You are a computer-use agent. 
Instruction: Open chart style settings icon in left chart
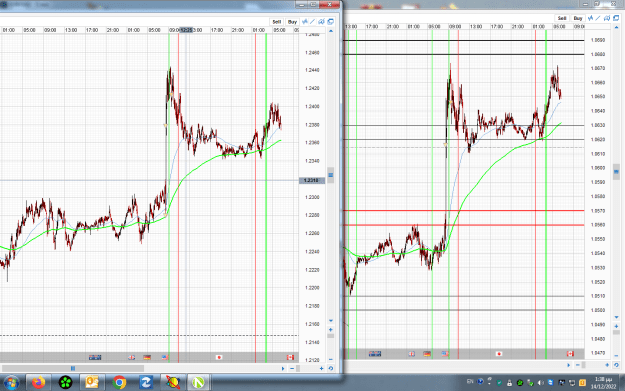pyautogui.click(x=321, y=22)
